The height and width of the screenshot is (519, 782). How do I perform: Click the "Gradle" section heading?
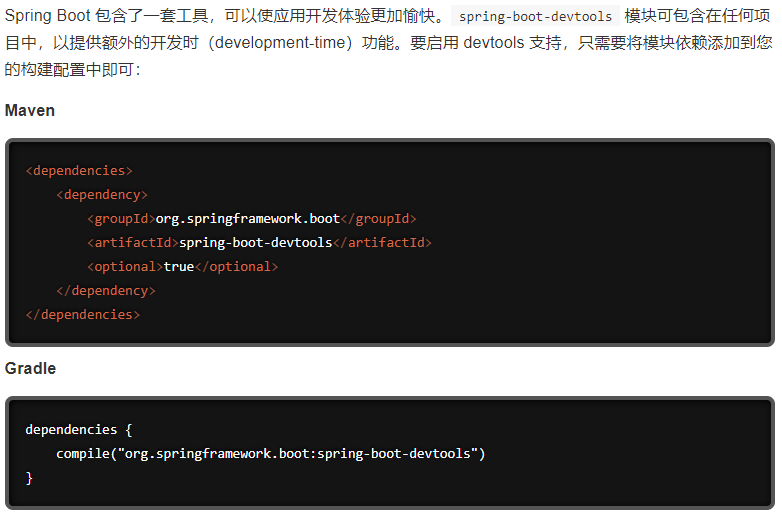(30, 368)
